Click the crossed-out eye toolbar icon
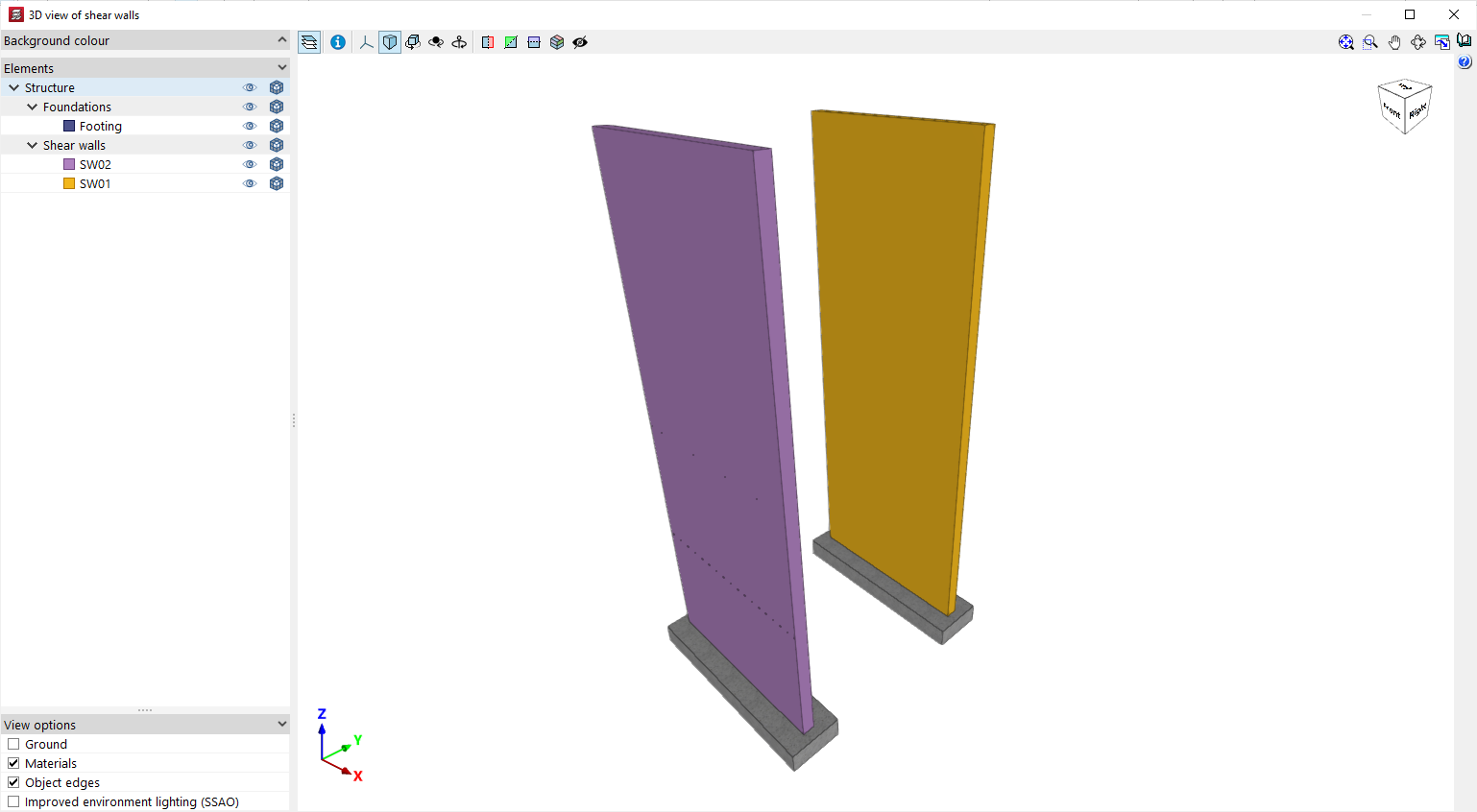Screen dimensions: 1477x812 point(580,42)
